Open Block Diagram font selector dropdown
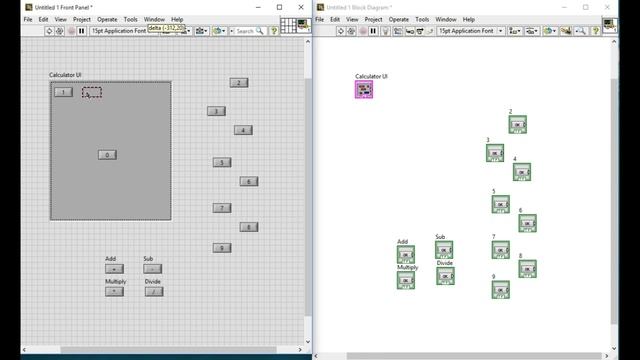 point(471,31)
